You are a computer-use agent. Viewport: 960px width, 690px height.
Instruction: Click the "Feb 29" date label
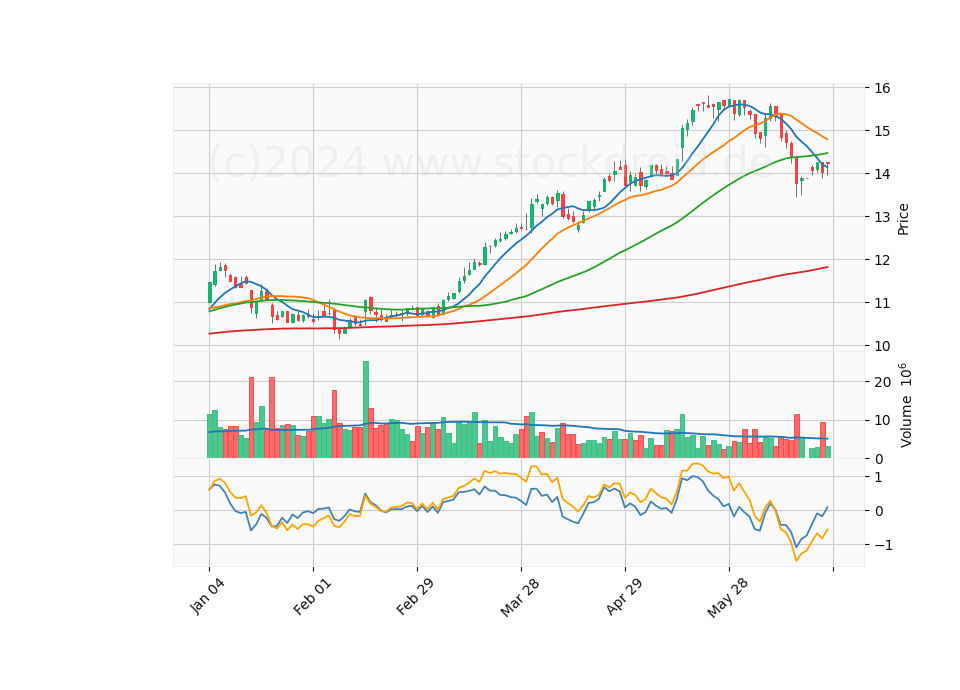415,596
